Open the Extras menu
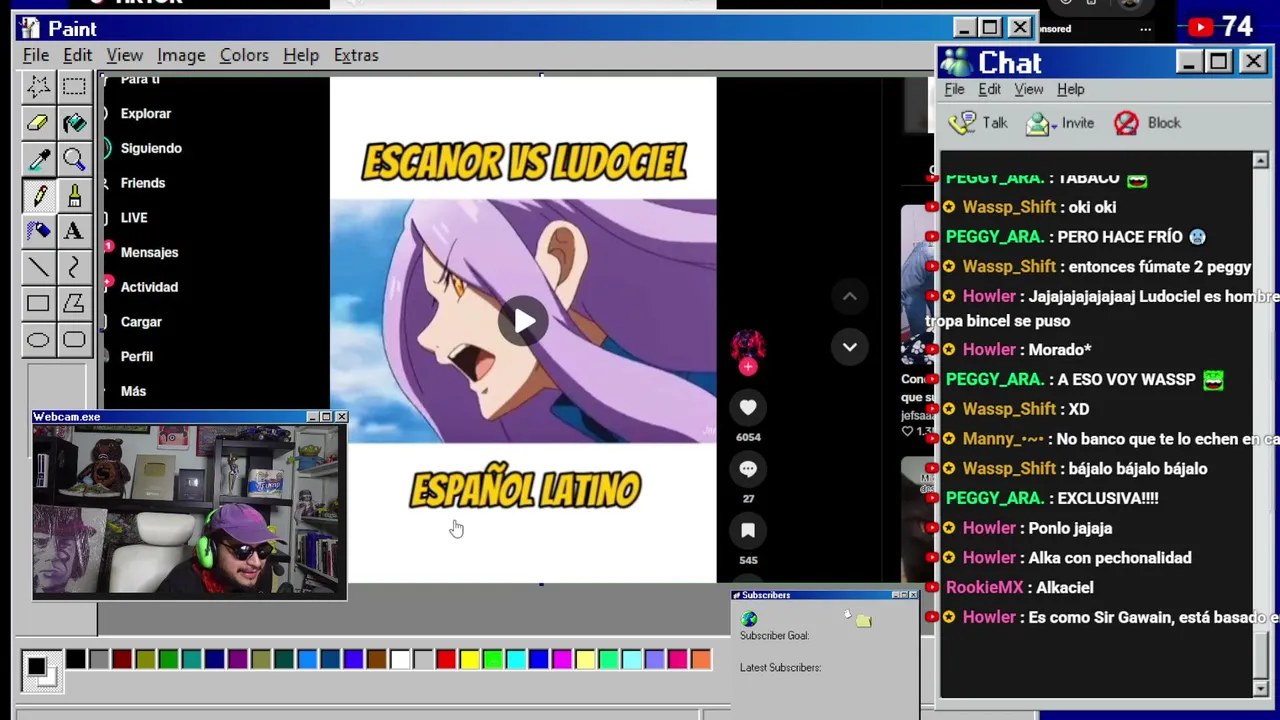 click(356, 55)
